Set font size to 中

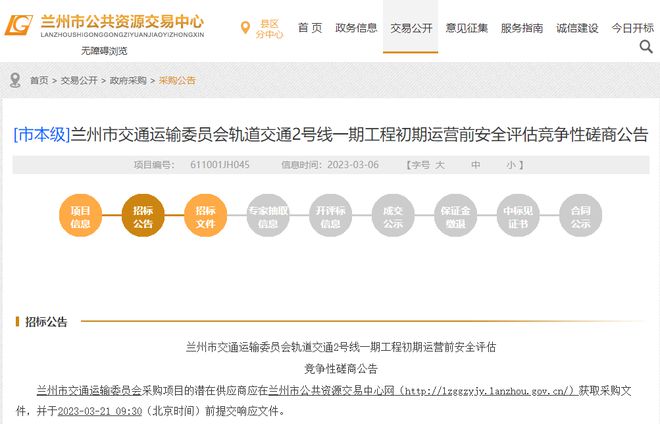476,164
